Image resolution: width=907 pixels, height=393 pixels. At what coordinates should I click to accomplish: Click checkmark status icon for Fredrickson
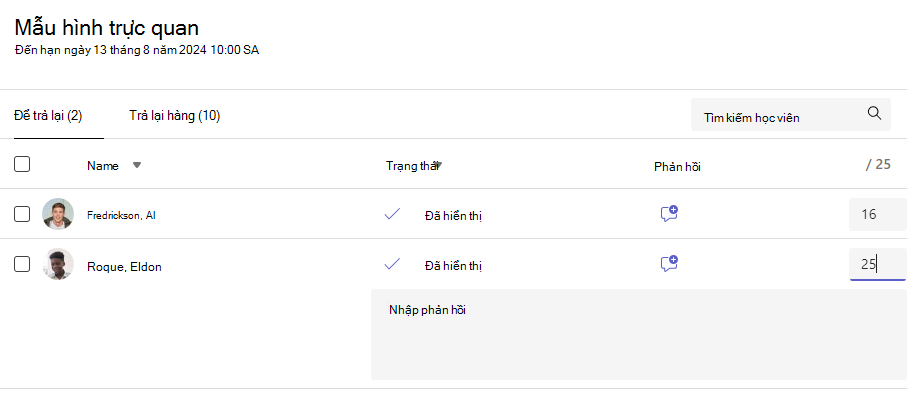tap(392, 214)
